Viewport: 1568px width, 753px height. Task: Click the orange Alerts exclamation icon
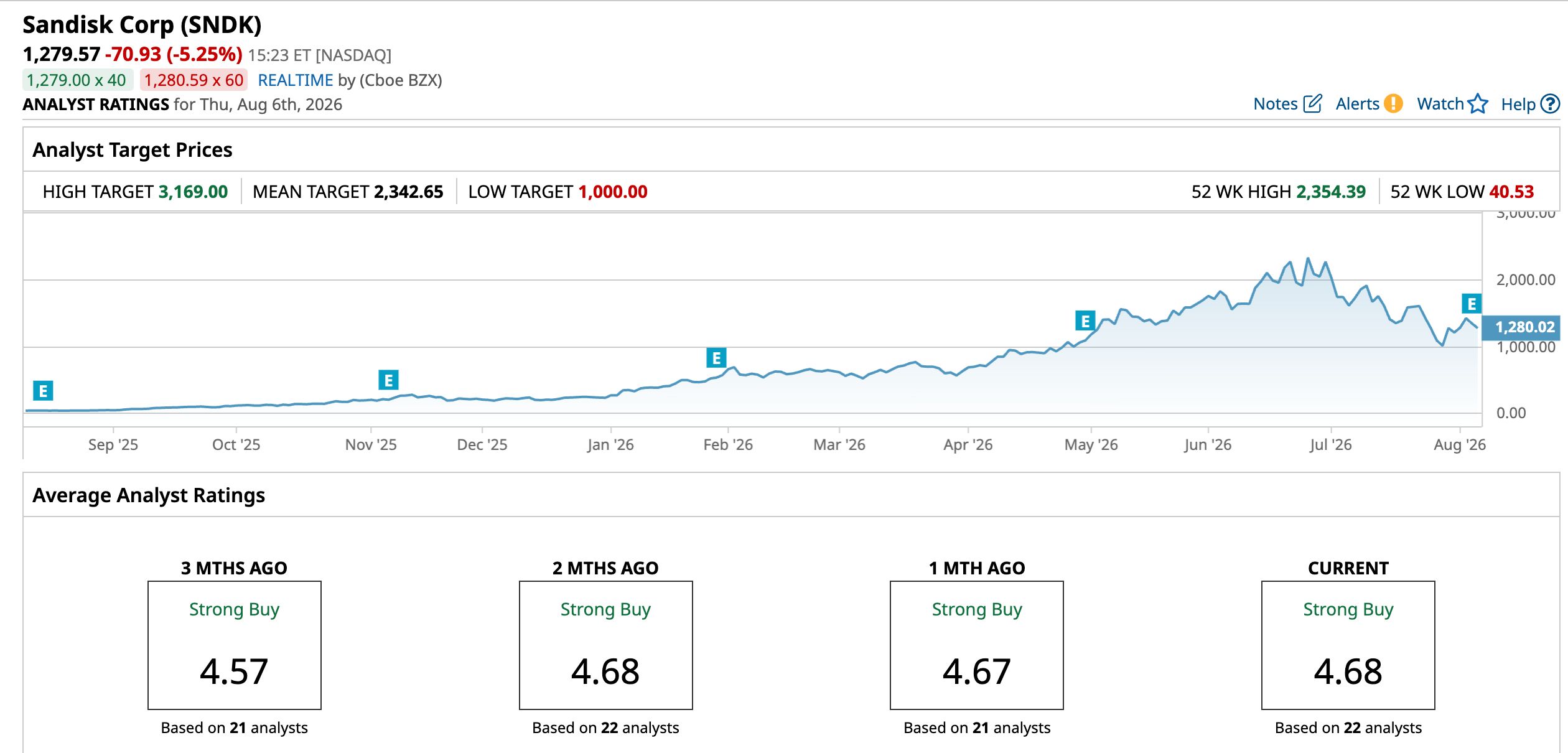[1394, 103]
